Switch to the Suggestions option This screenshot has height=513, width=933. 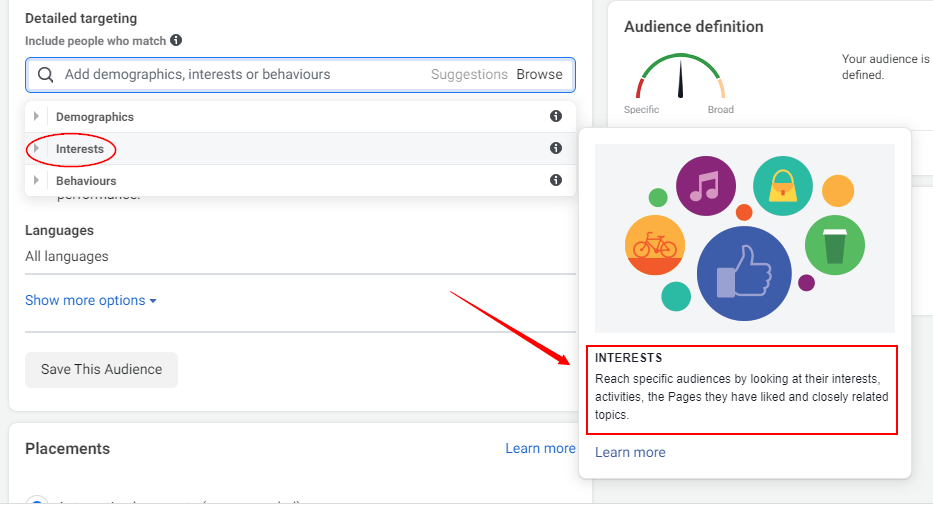(x=469, y=74)
